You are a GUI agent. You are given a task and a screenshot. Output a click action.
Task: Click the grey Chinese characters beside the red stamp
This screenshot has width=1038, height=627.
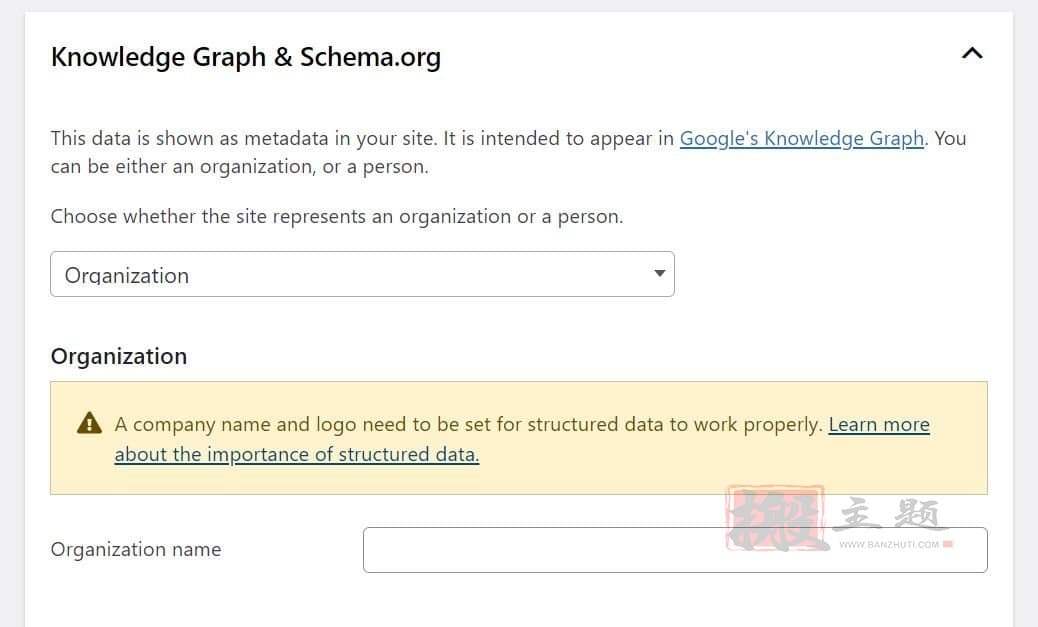pyautogui.click(x=886, y=514)
